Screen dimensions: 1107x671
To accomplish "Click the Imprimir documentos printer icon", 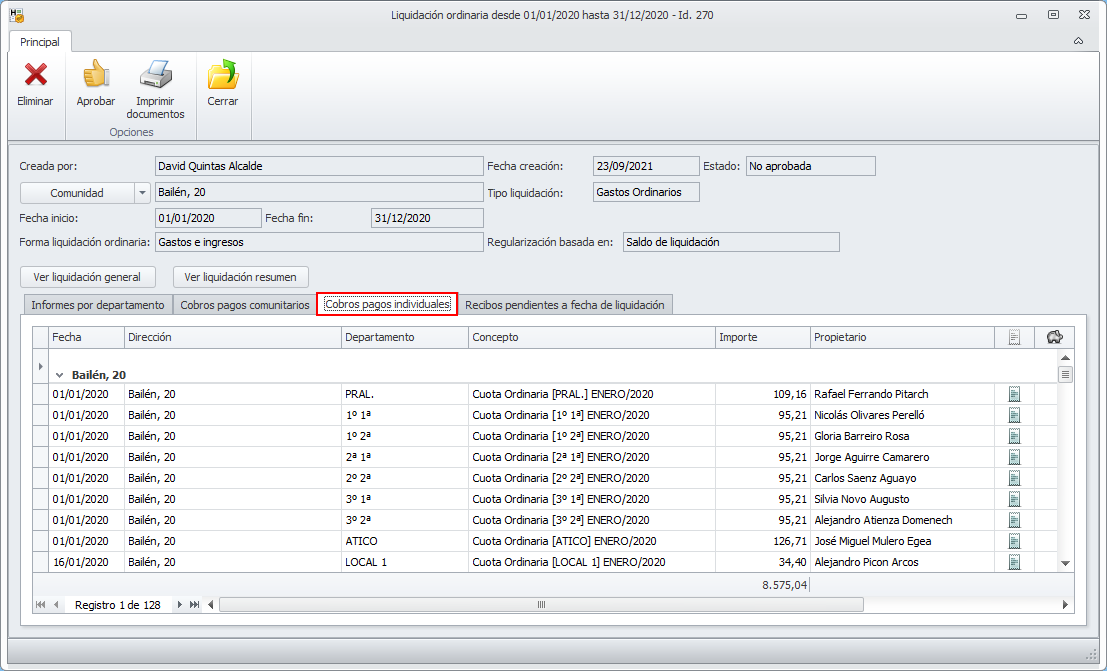I will 155,75.
